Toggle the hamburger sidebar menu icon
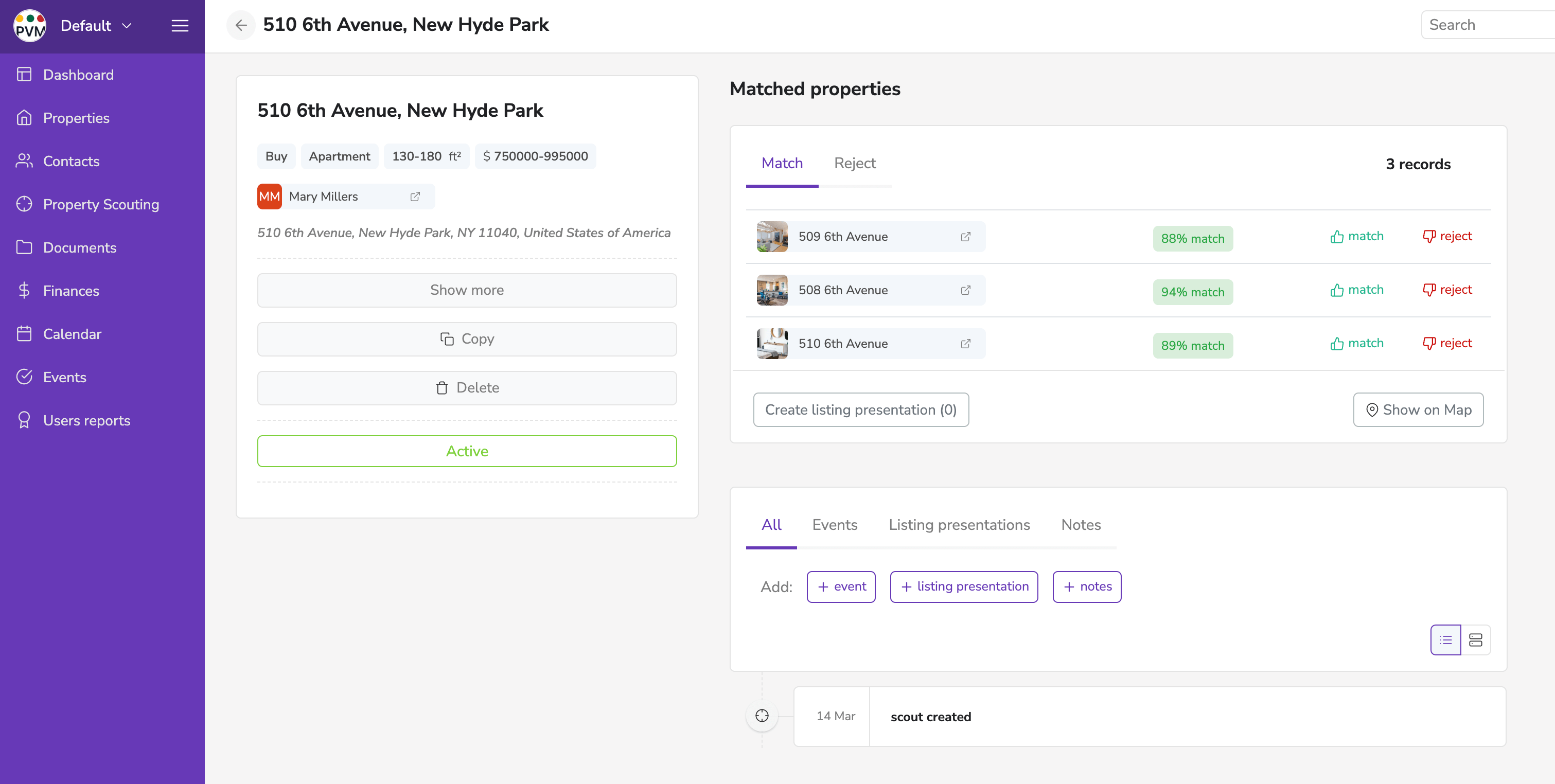Viewport: 1555px width, 784px height. pyautogui.click(x=180, y=25)
